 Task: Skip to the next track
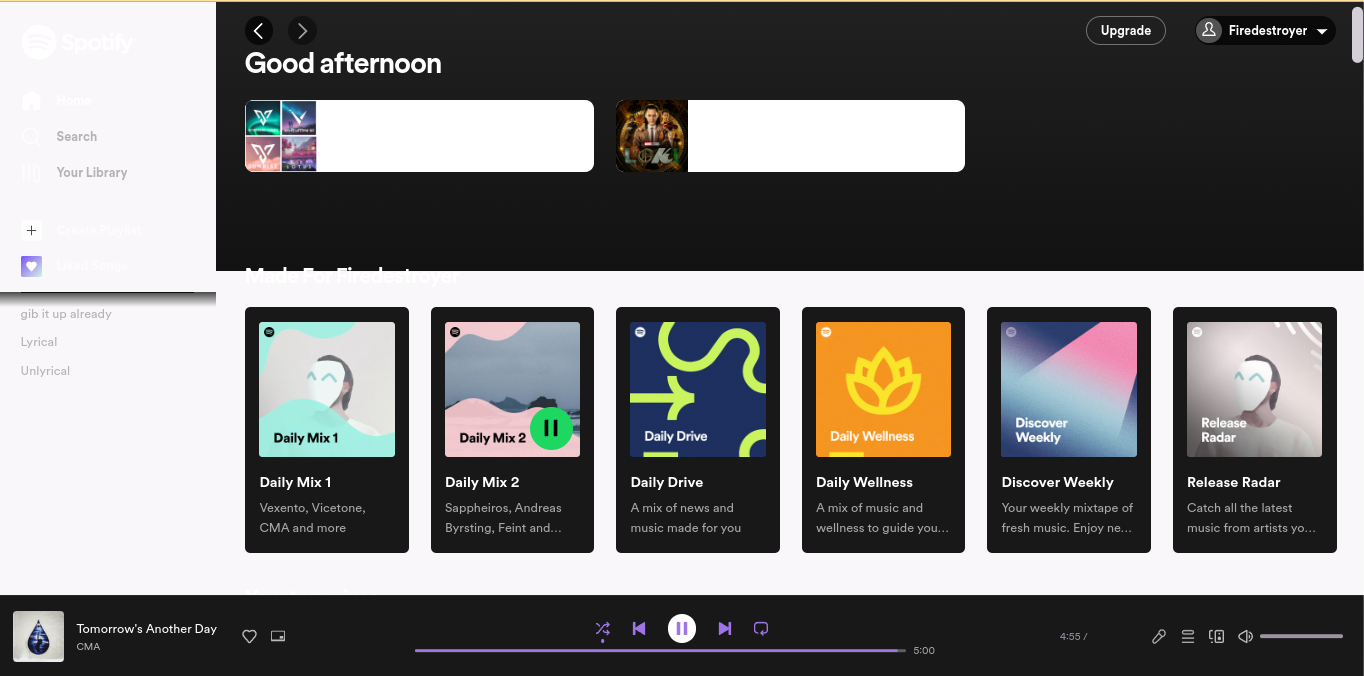coord(725,629)
